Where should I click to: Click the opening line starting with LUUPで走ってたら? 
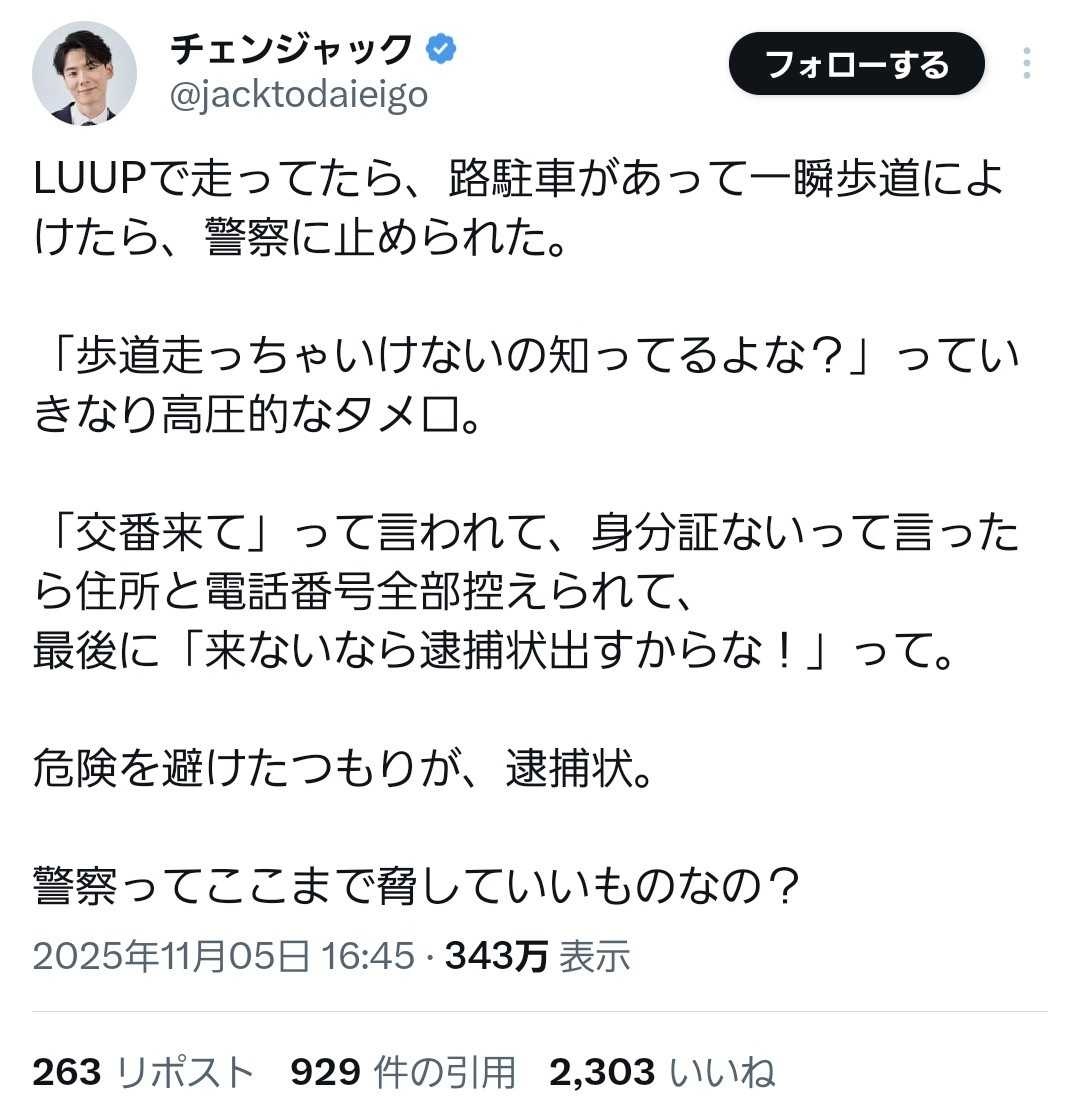(518, 181)
